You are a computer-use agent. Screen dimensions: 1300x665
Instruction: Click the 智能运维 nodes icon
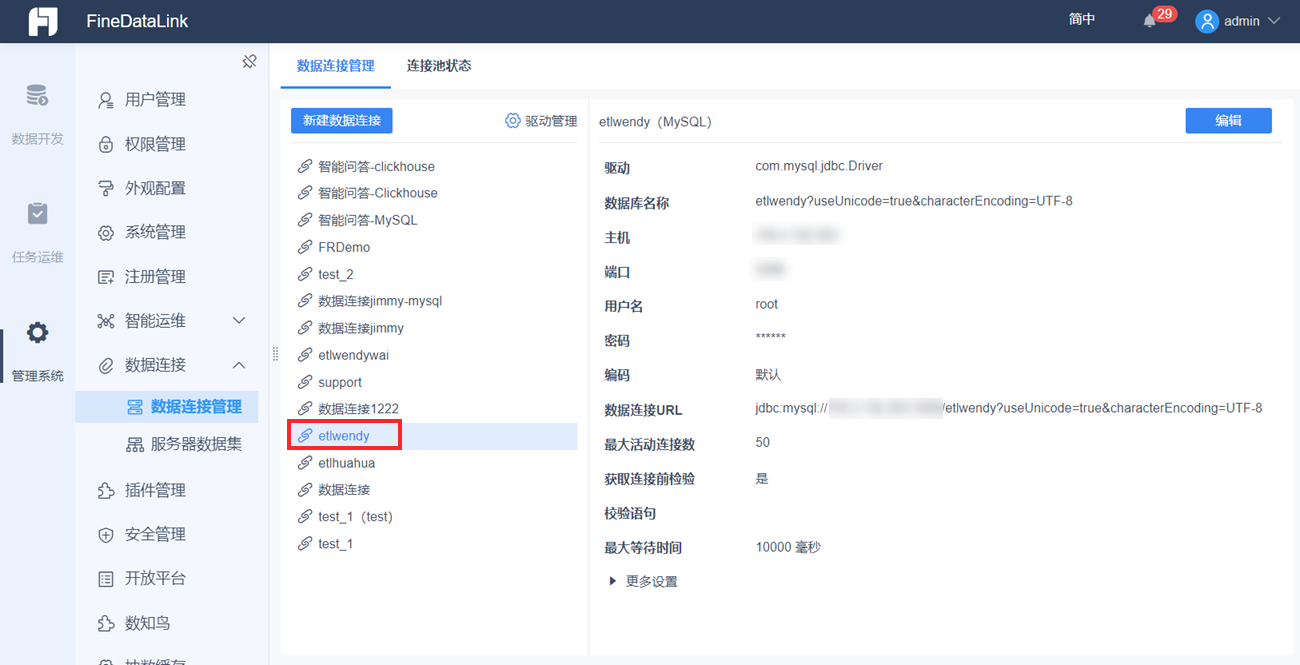[x=105, y=321]
